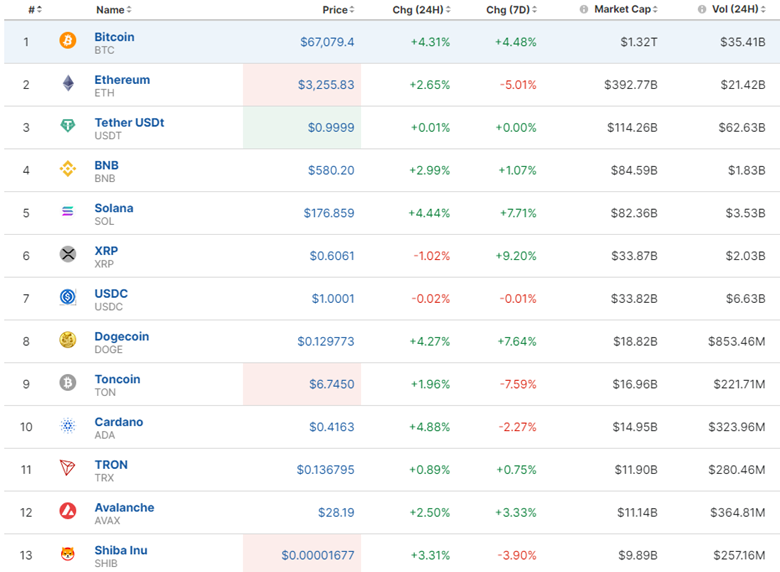Click the Toncoin logo icon
780x572 pixels.
pyautogui.click(x=68, y=382)
